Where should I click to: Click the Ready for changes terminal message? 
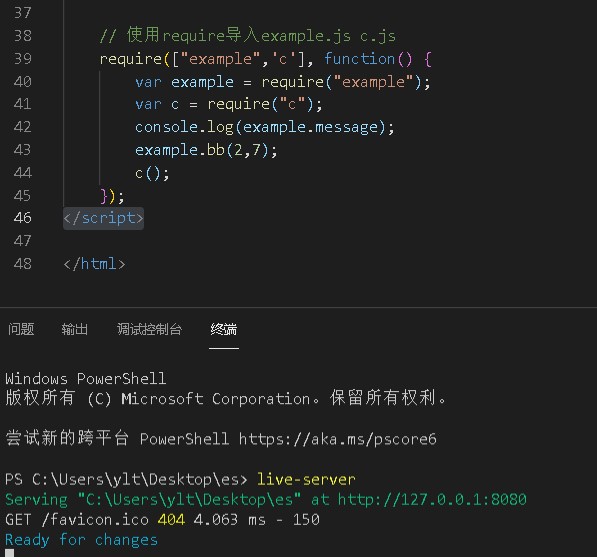pyautogui.click(x=81, y=540)
